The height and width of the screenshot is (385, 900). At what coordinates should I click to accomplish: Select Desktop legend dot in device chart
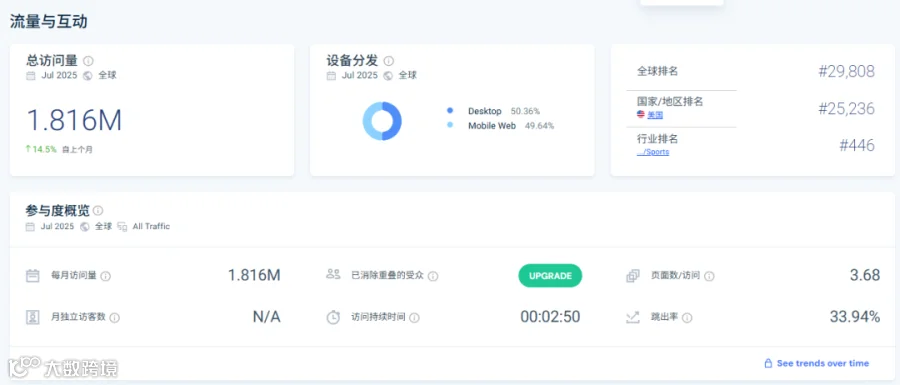[x=450, y=111]
